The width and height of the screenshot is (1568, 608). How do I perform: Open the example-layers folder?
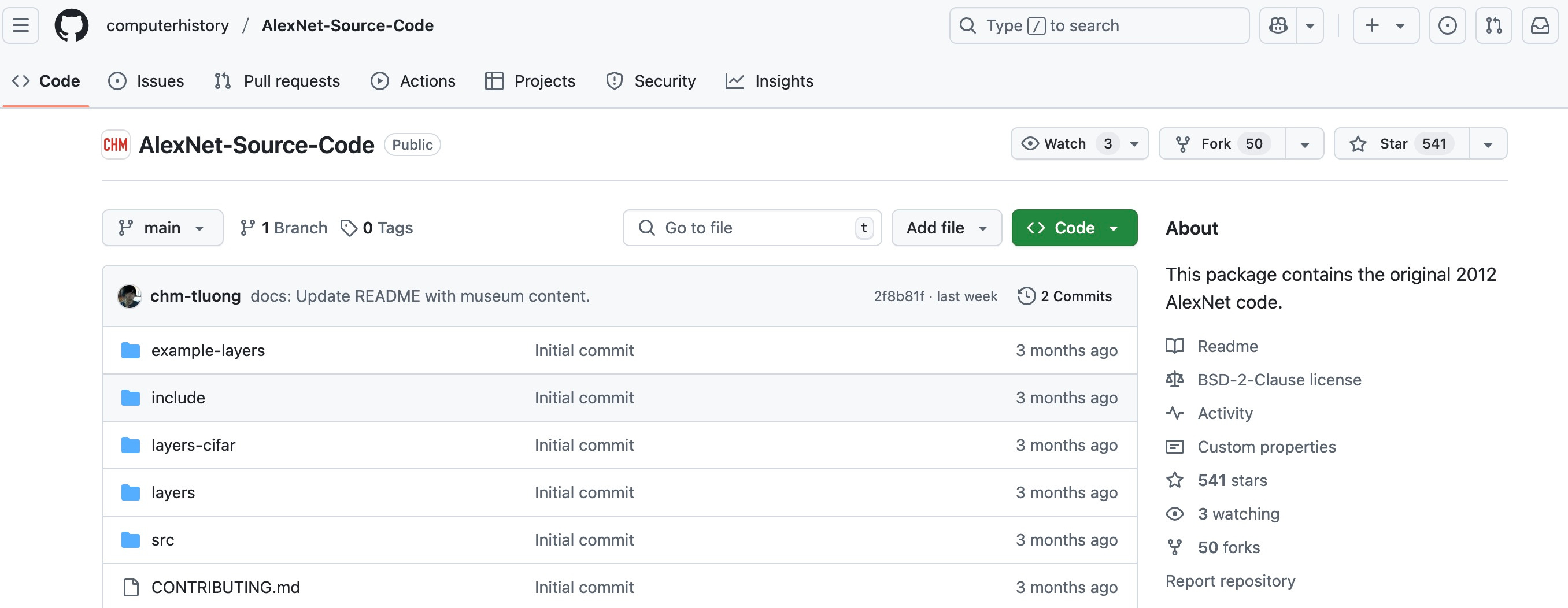[208, 350]
